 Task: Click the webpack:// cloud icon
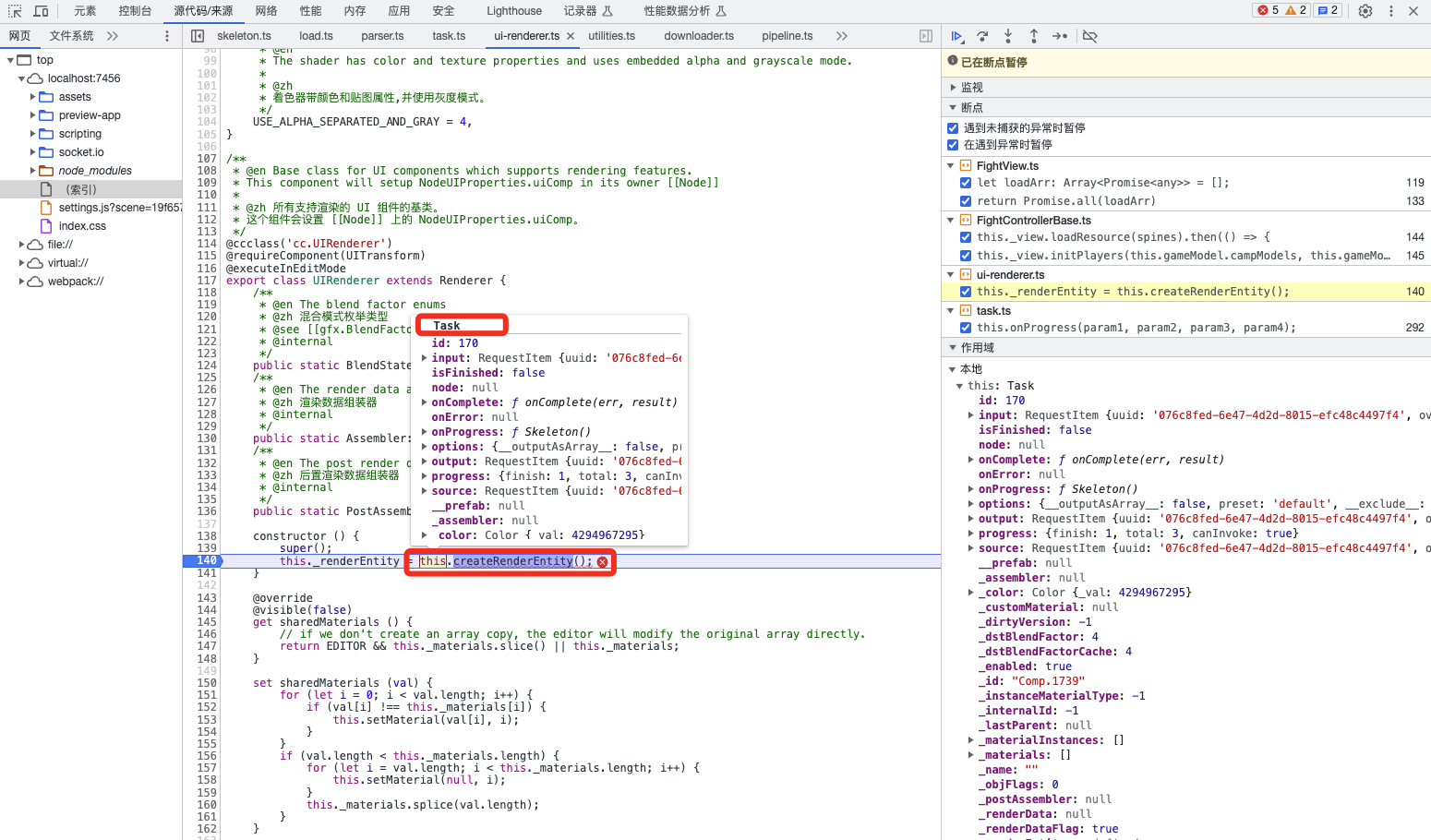[35, 282]
